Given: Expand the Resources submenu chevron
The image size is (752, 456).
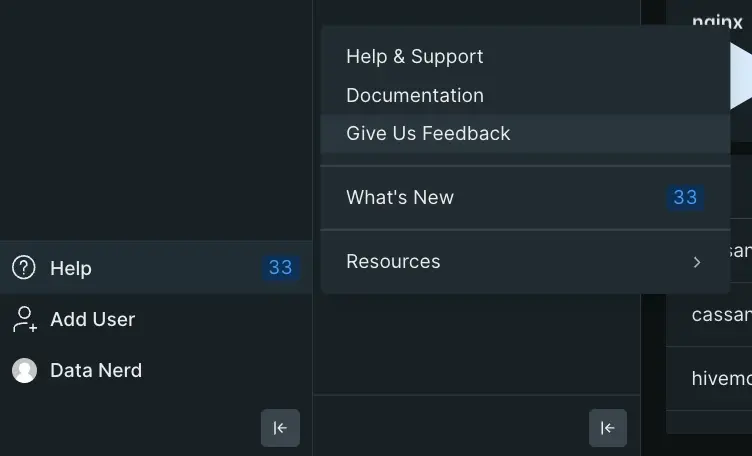Looking at the screenshot, I should 697,262.
